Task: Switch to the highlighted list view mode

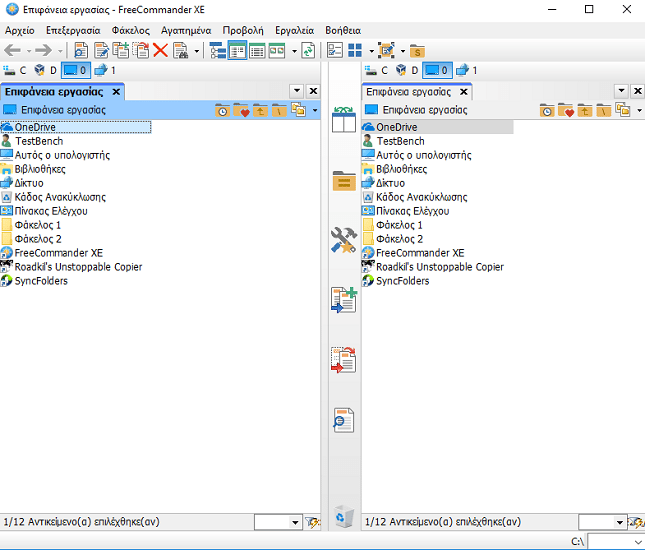Action: tap(237, 51)
